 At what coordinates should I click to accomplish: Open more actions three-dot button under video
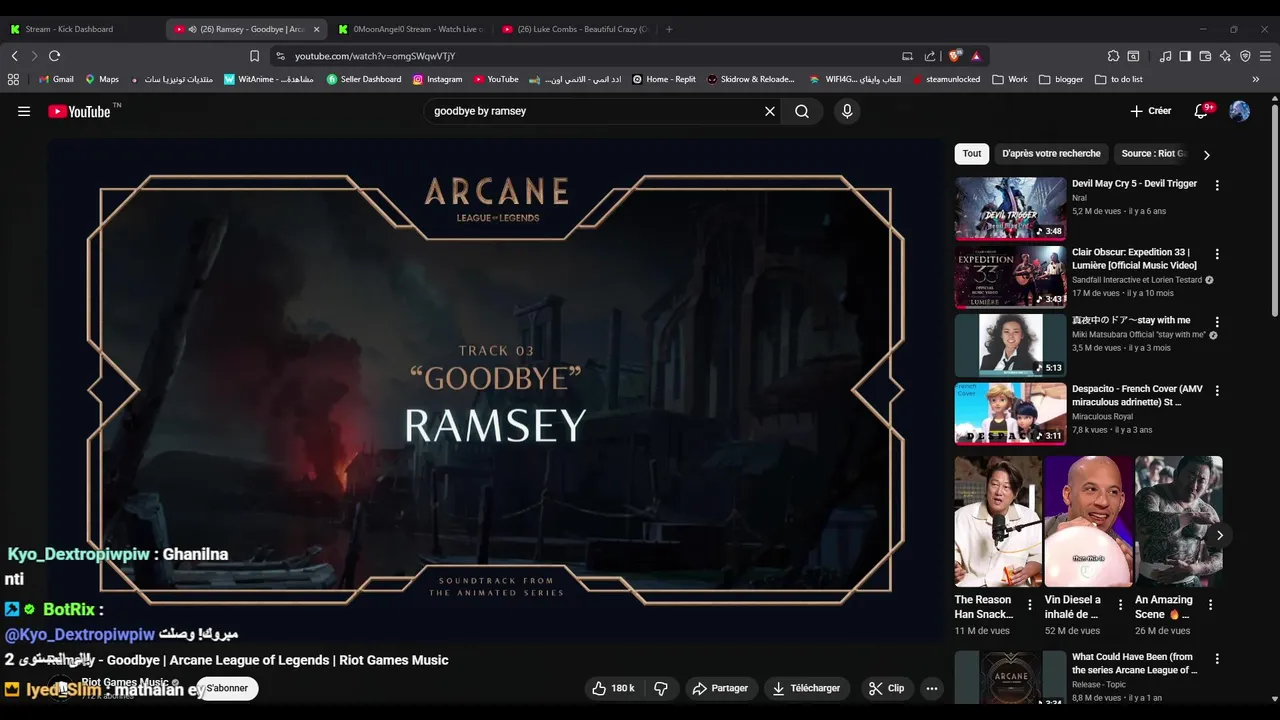[x=932, y=688]
